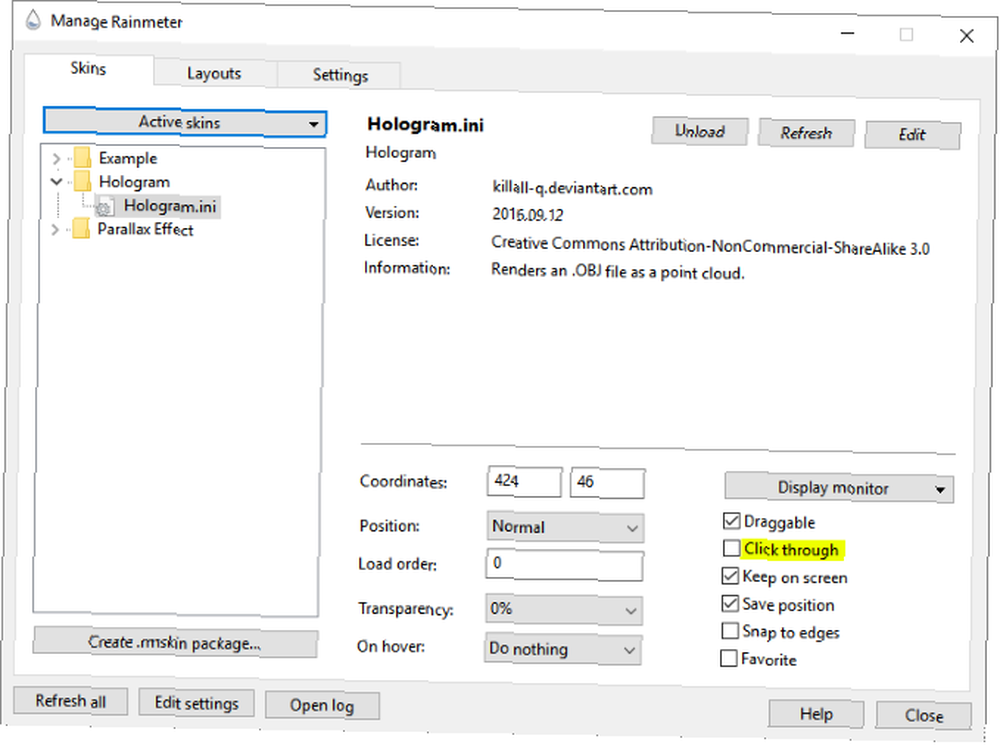Screen dimensions: 1000x745
Task: Click the Hologram.ini file gear icon
Action: [x=105, y=206]
